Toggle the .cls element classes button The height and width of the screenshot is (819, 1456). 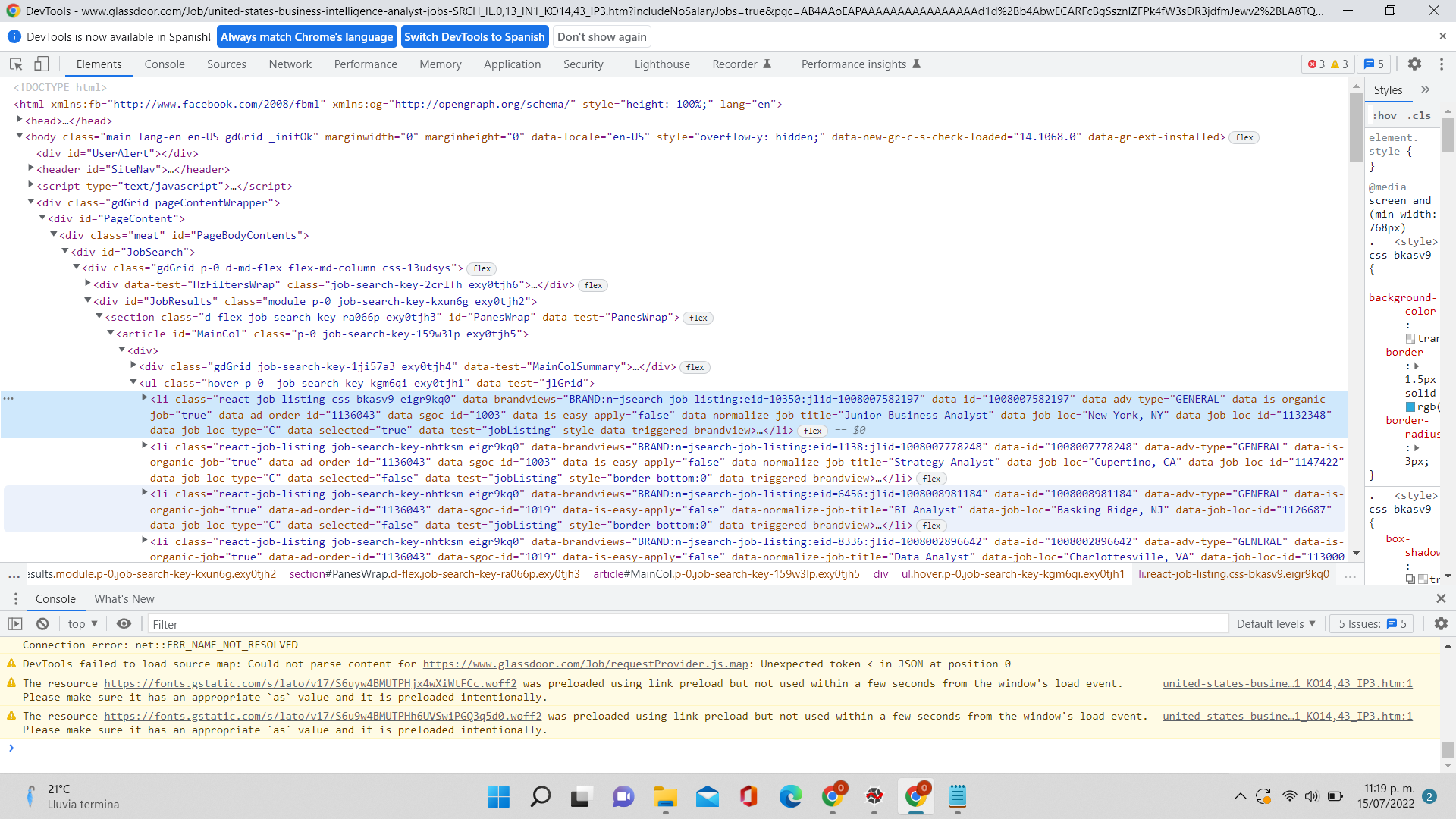pyautogui.click(x=1420, y=115)
